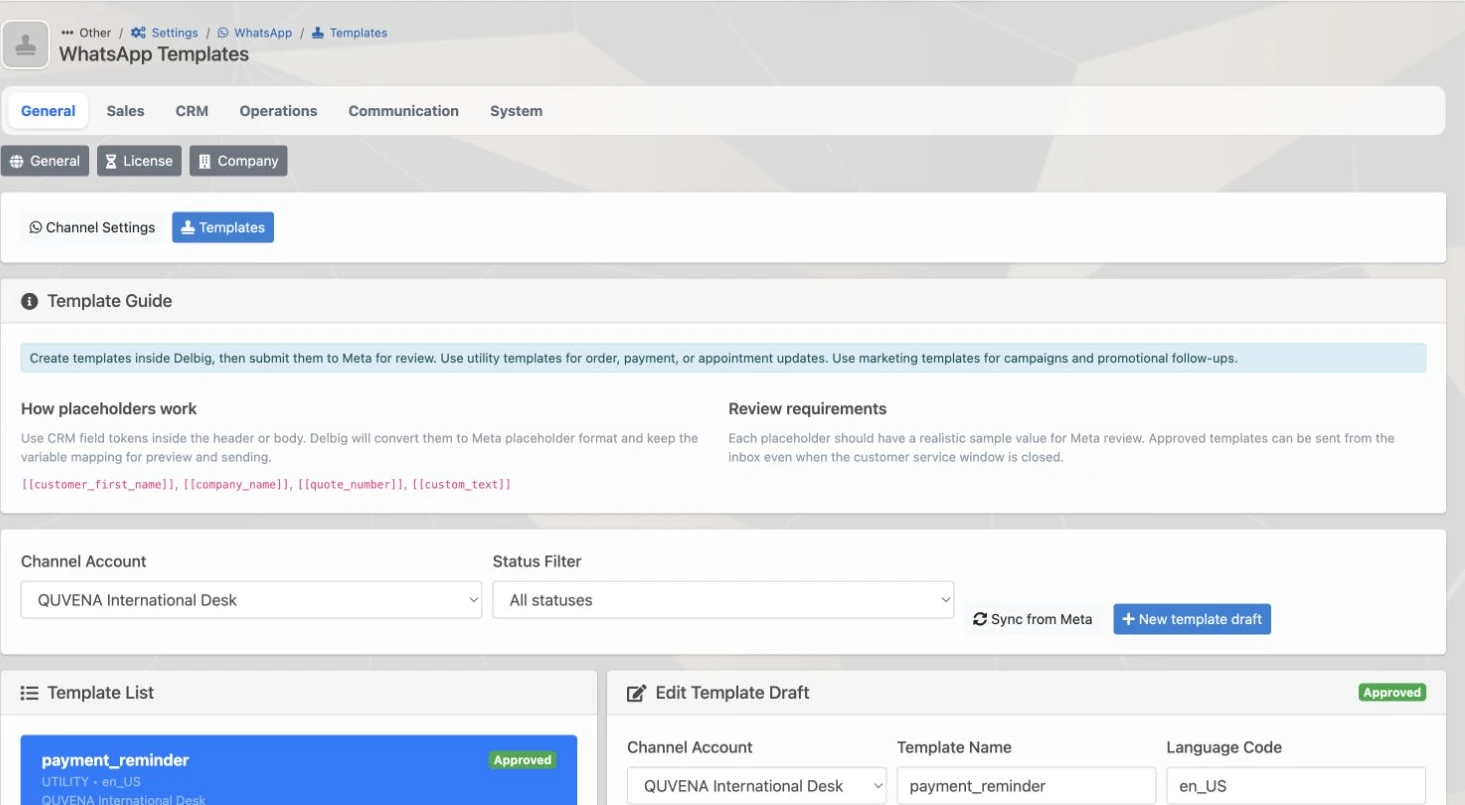Open WhatsApp Channel Settings
Image resolution: width=1465 pixels, height=805 pixels.
[92, 227]
